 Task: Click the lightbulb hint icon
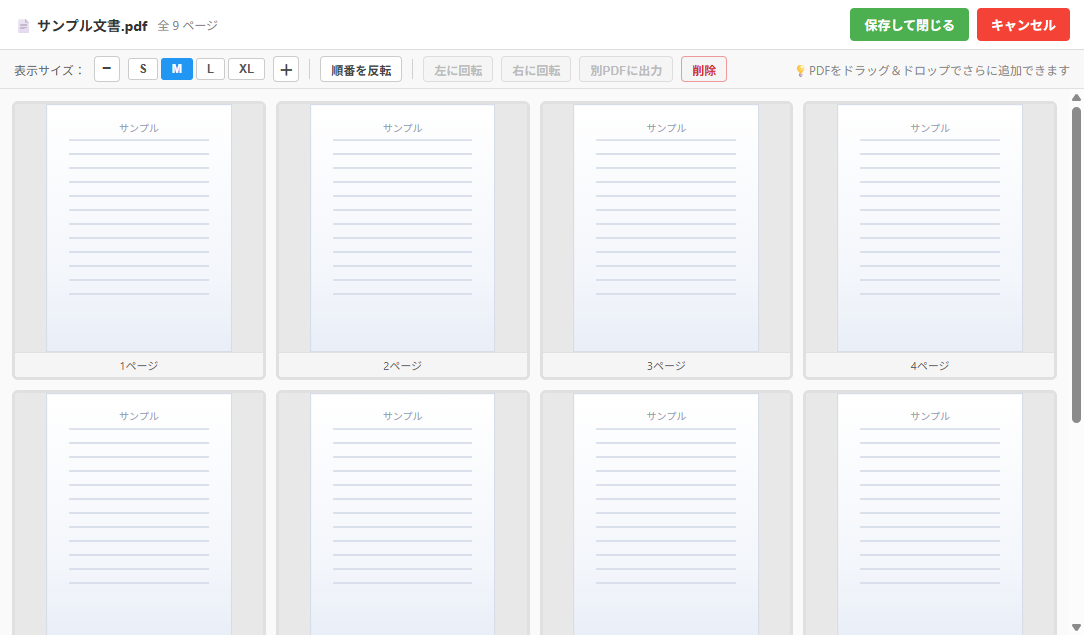tap(800, 70)
